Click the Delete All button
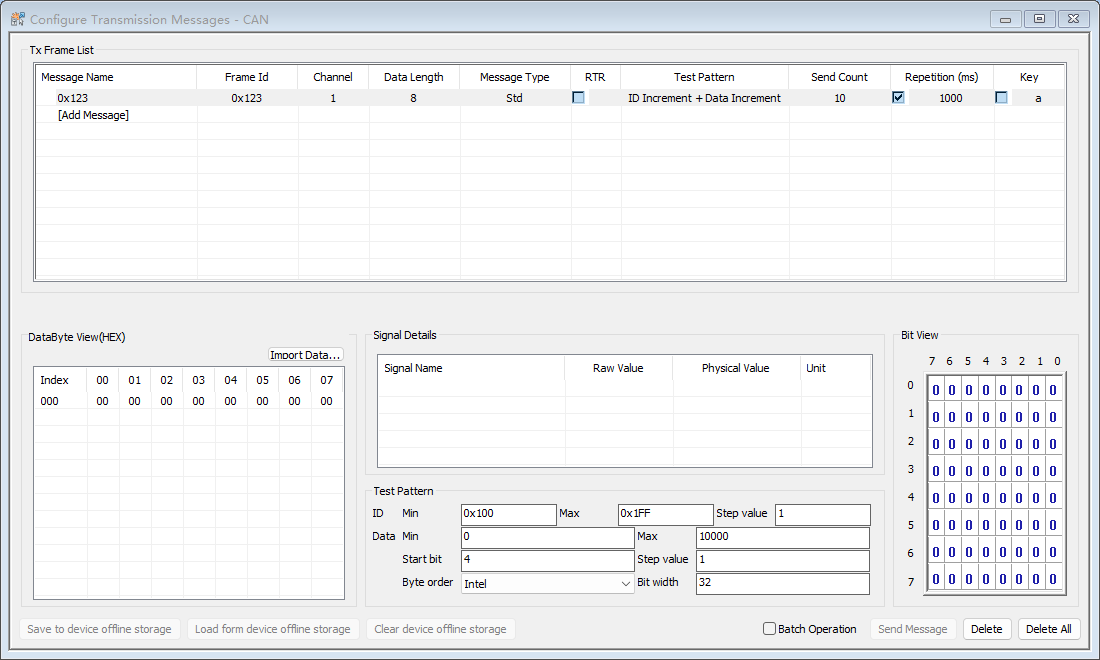 tap(1048, 629)
